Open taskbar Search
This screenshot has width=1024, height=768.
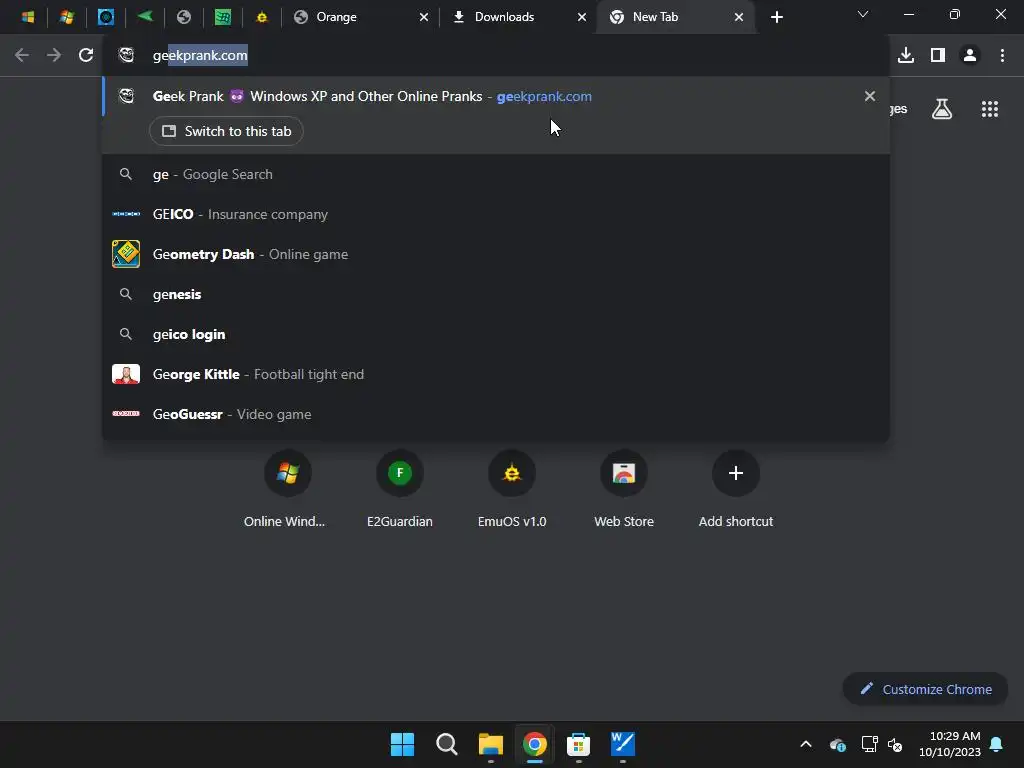click(447, 744)
